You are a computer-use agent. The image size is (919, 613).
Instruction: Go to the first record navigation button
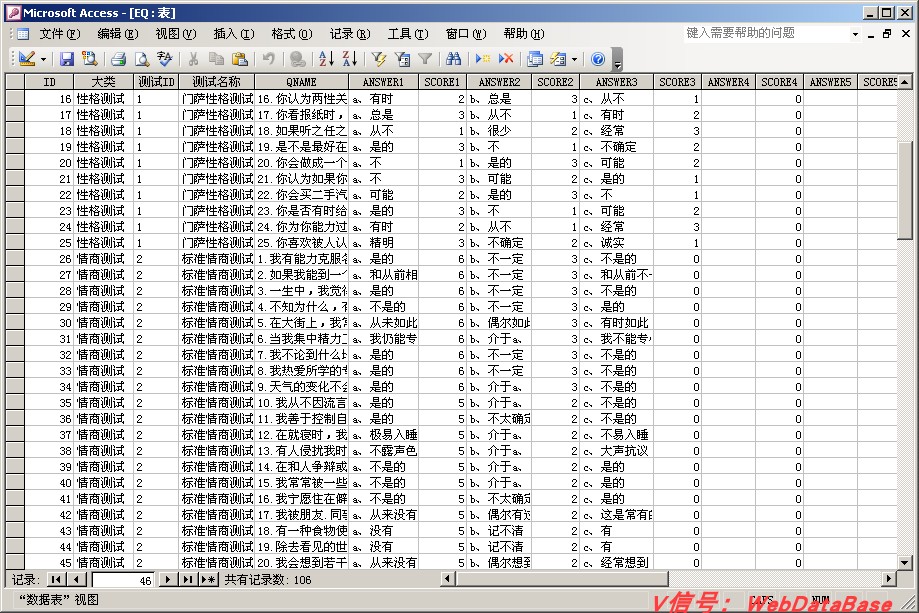[56, 580]
